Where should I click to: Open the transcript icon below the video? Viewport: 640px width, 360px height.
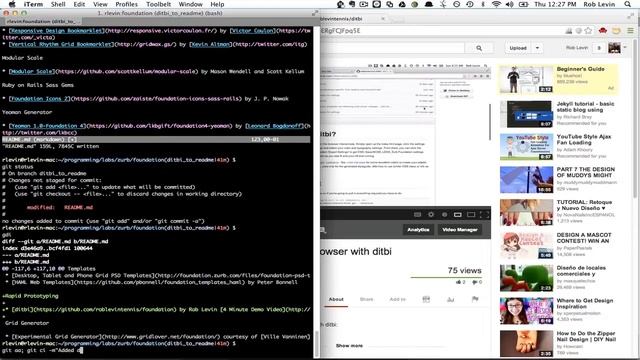426,299
